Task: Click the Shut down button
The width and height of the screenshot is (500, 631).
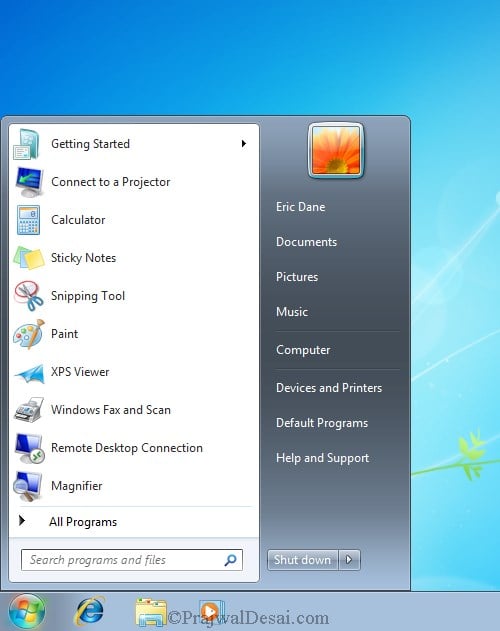Action: pyautogui.click(x=303, y=560)
